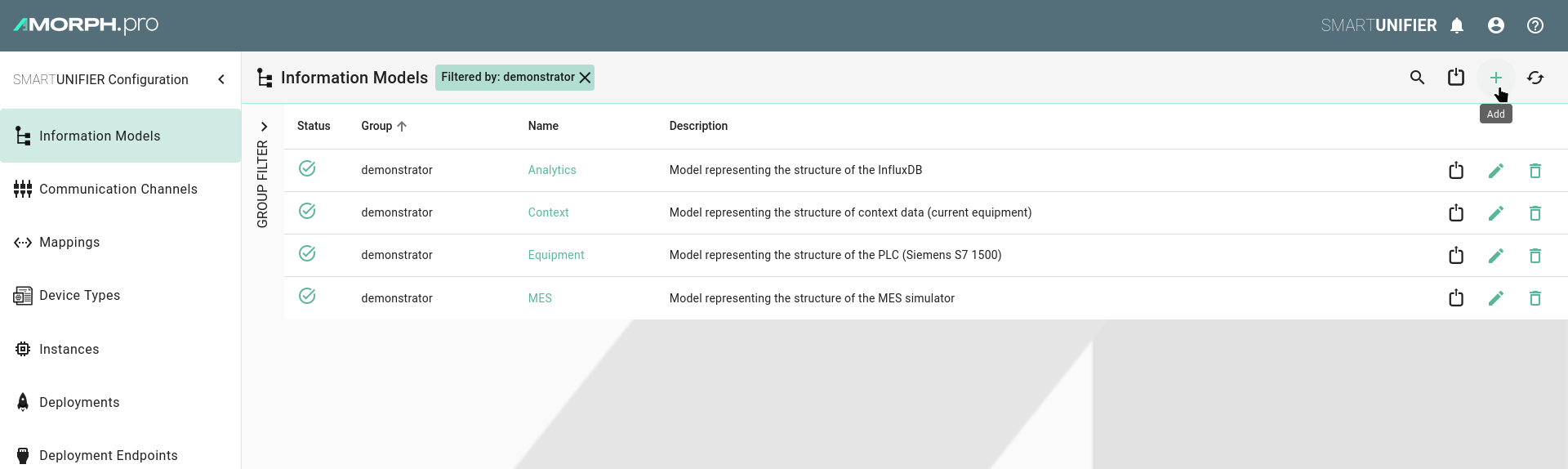Click the status check icon for Context
Viewport: 1568px width, 469px height.
click(307, 211)
